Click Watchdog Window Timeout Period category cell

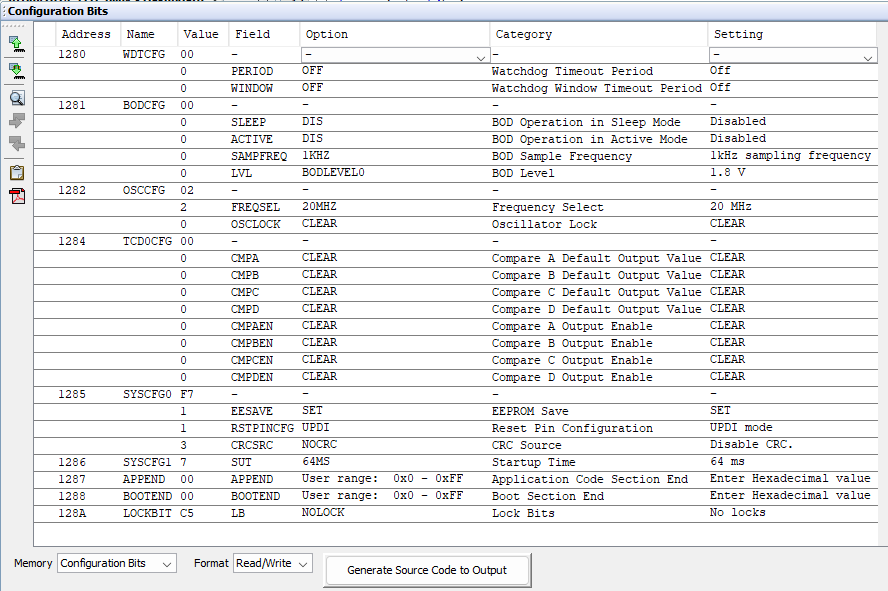pyautogui.click(x=596, y=88)
